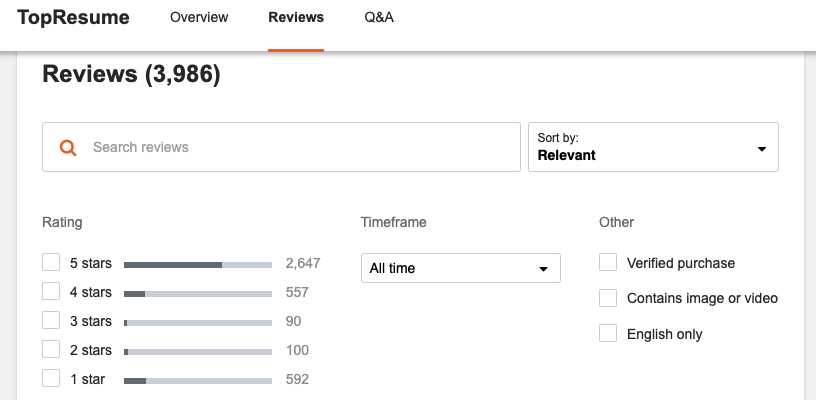Image resolution: width=816 pixels, height=400 pixels.
Task: Enable the Verified purchase filter
Action: [x=608, y=263]
